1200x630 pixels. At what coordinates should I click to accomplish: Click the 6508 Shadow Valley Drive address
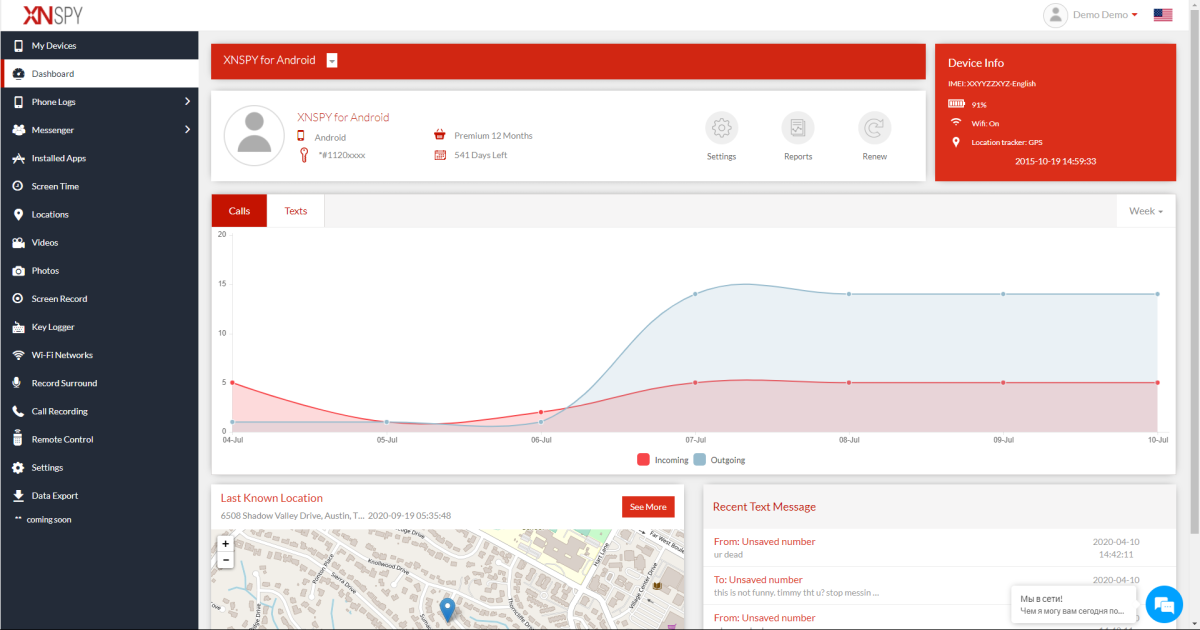pos(292,516)
